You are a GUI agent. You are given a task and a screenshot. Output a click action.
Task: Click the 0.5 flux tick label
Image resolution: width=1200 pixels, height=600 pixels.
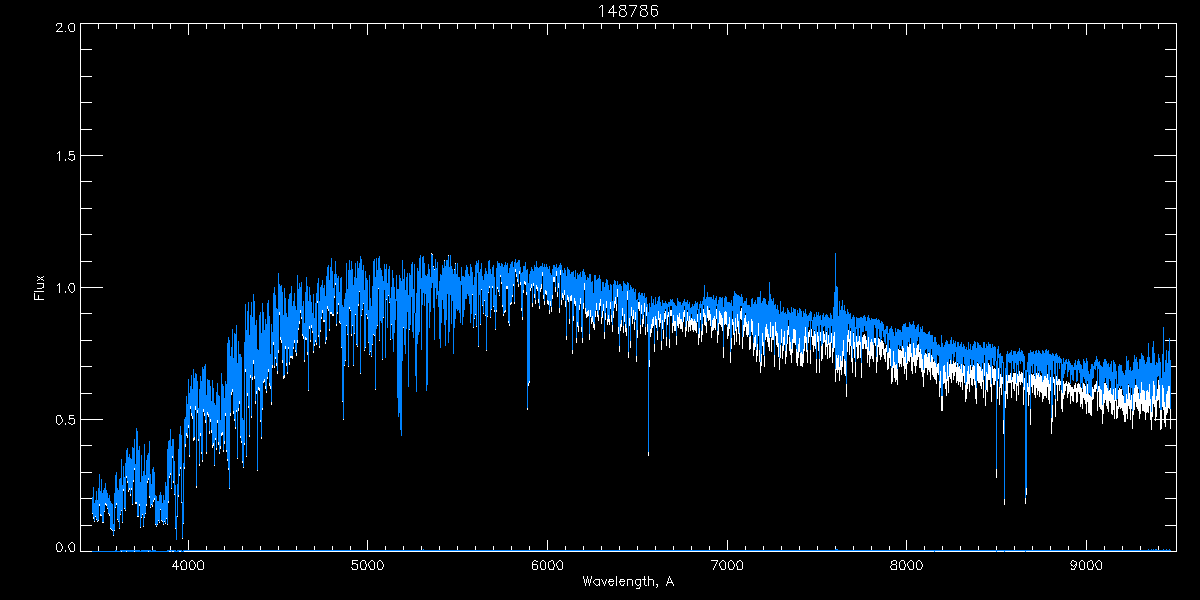[64, 419]
